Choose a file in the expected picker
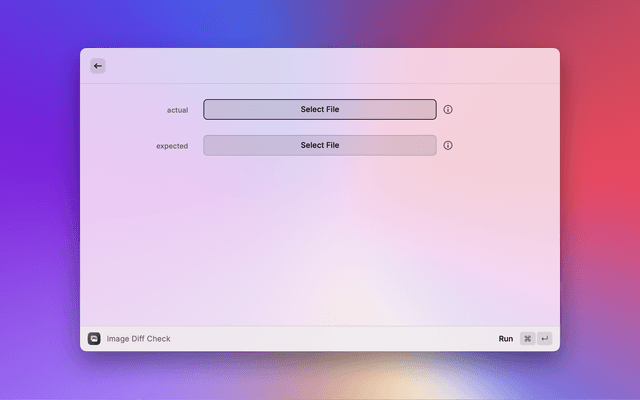 (x=320, y=145)
